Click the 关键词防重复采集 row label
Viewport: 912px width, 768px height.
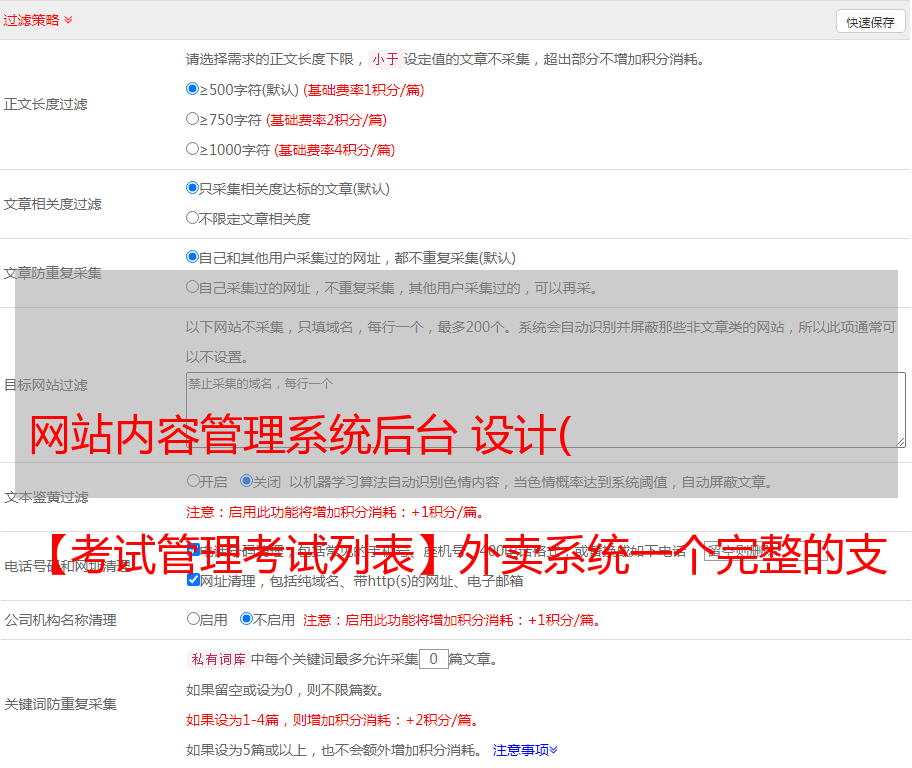pos(60,704)
